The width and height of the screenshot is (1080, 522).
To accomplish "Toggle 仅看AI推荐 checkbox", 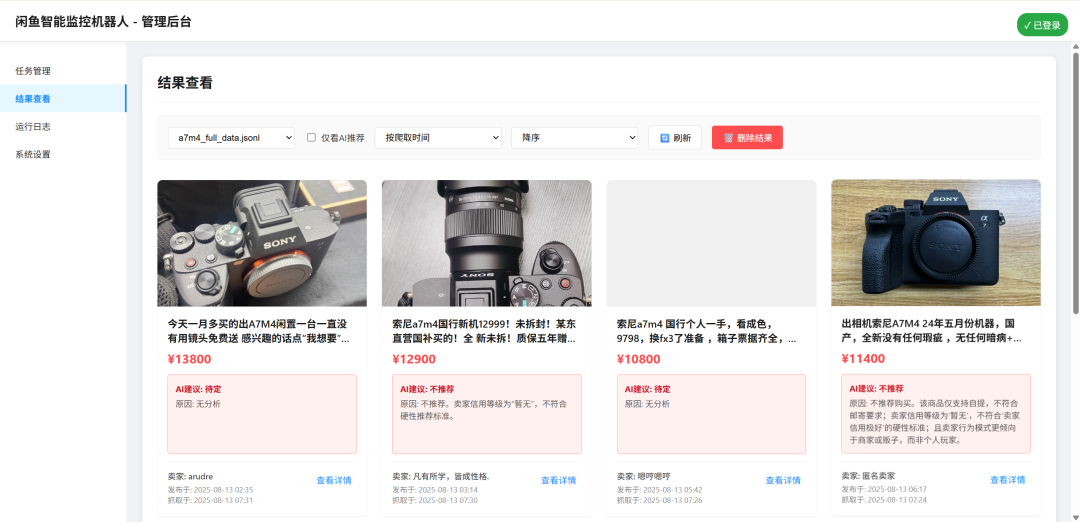I will tap(311, 138).
